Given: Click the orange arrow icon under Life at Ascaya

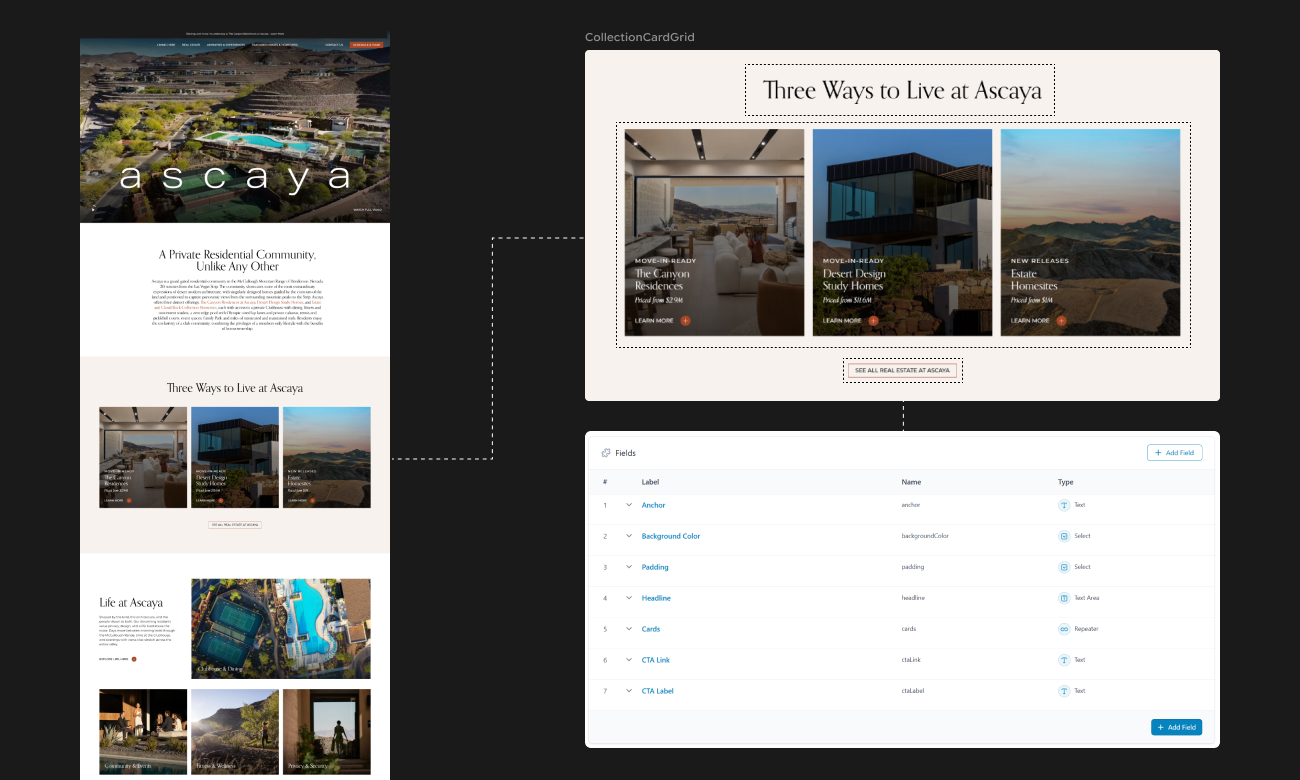Looking at the screenshot, I should 134,659.
